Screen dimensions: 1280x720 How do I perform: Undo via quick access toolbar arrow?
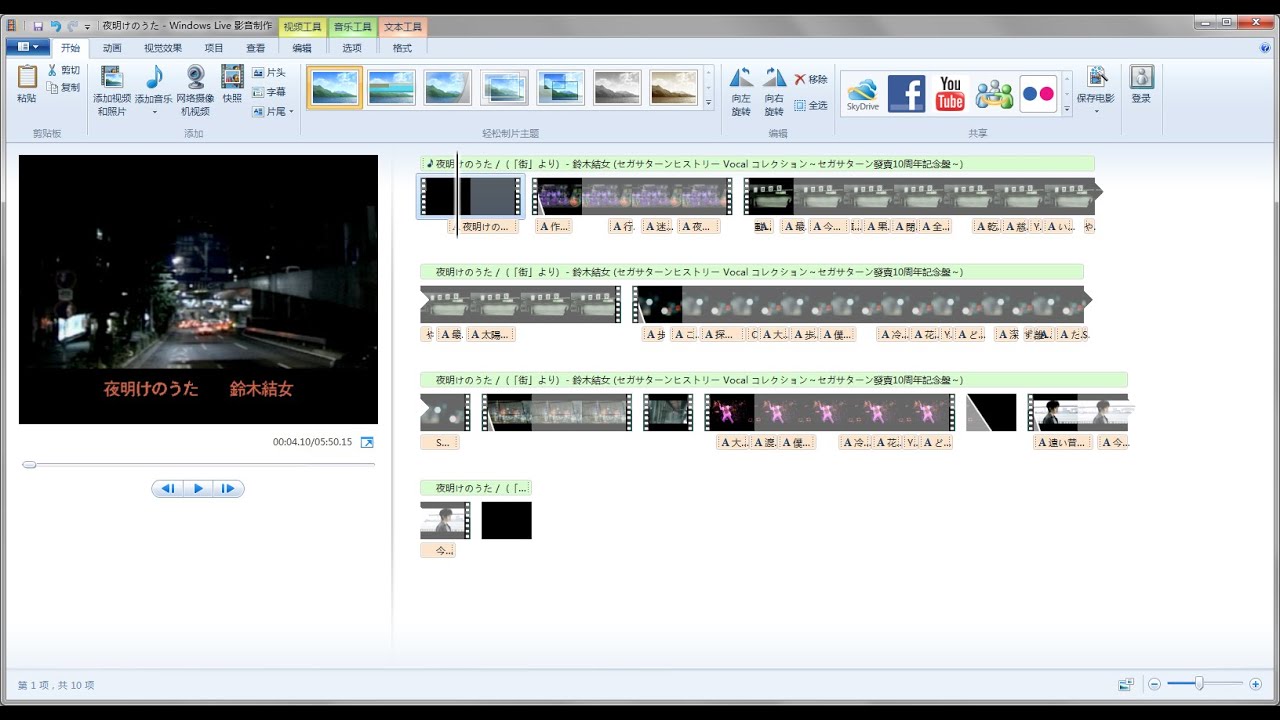click(x=55, y=25)
